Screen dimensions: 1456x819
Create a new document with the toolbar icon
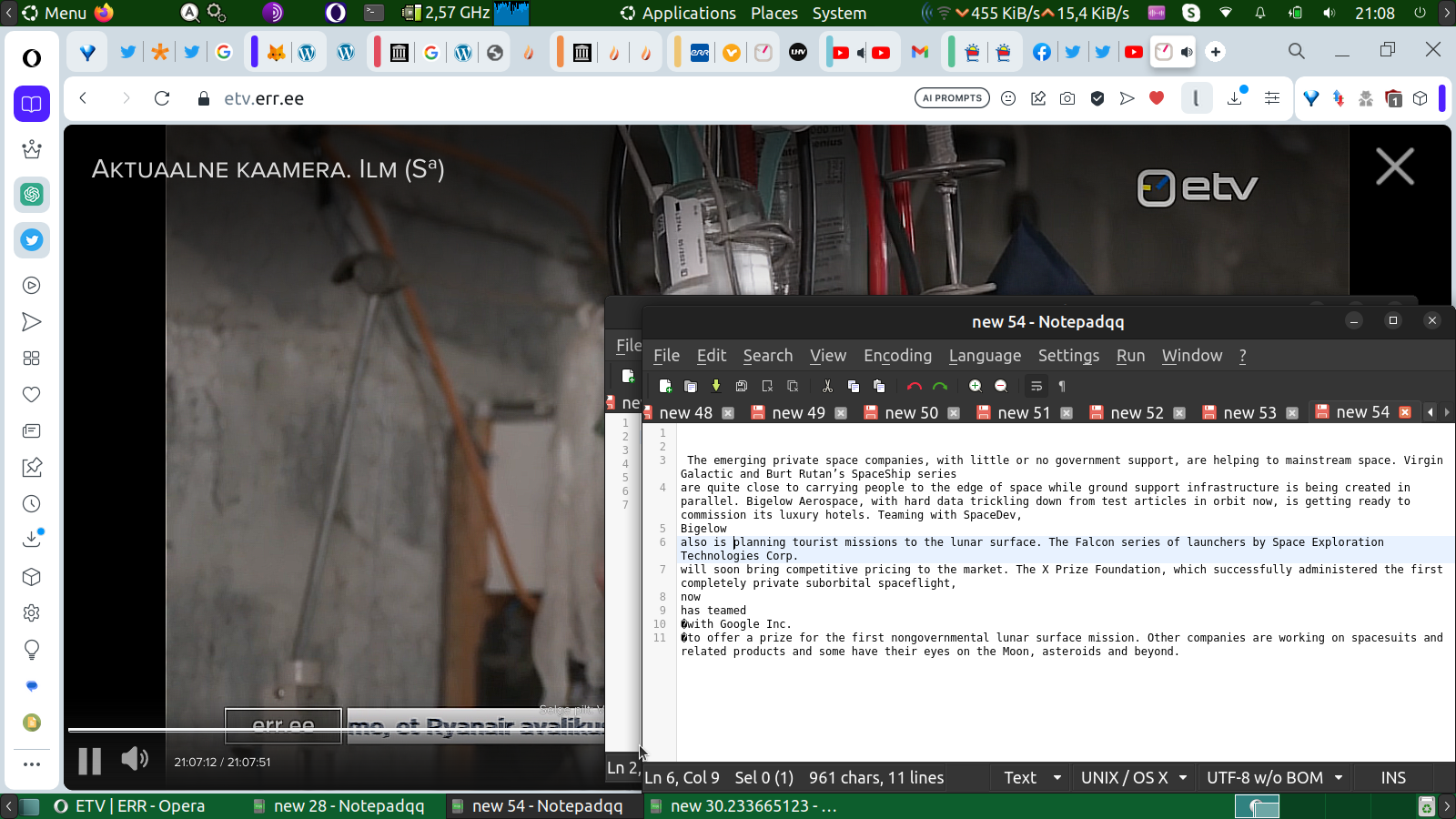[665, 386]
